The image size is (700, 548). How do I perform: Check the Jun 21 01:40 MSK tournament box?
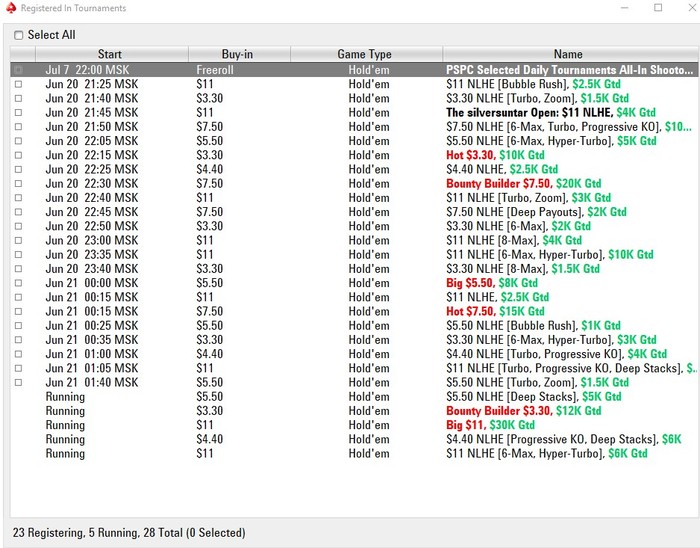(x=18, y=382)
